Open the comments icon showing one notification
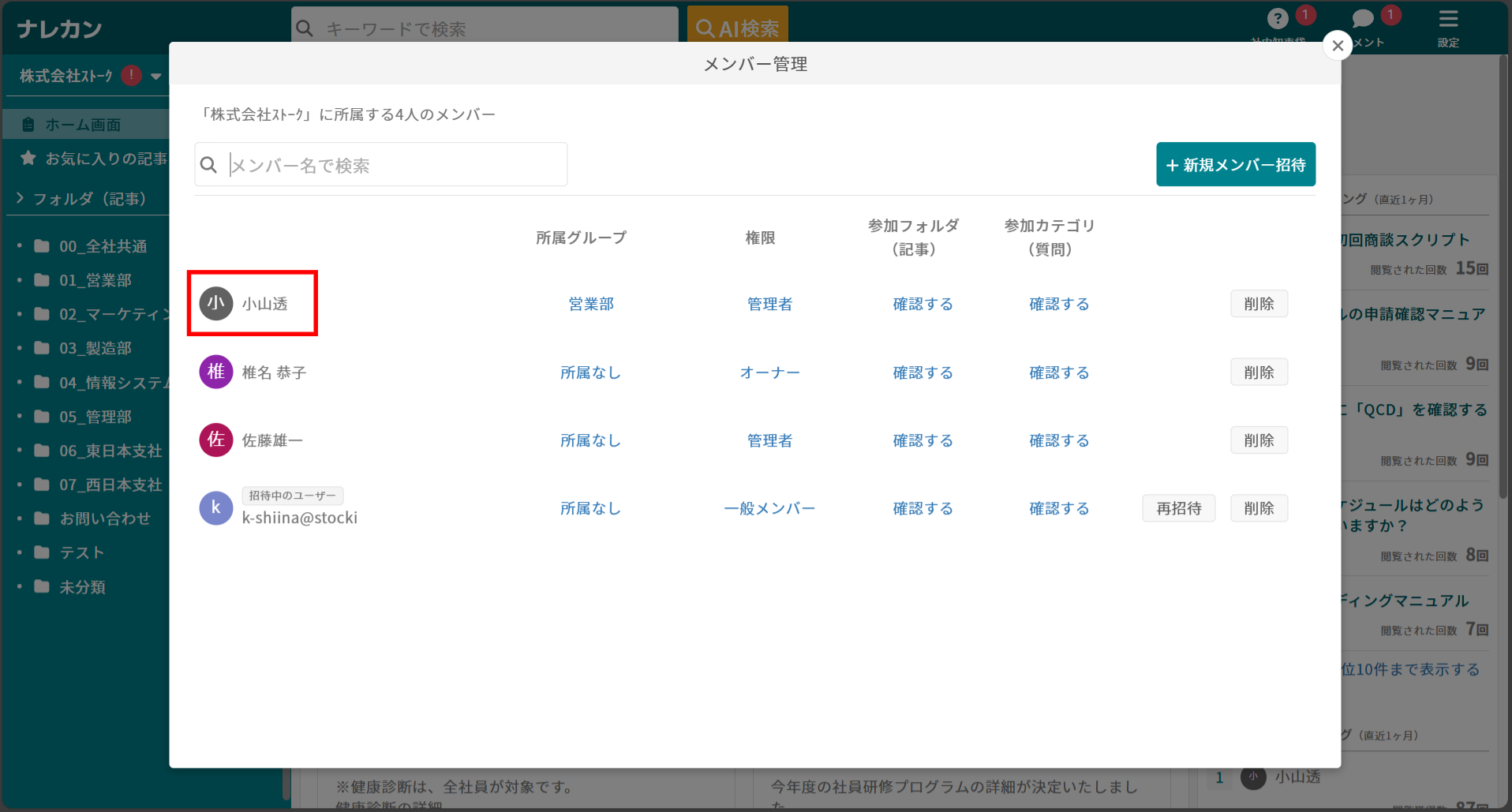This screenshot has width=1512, height=812. [x=1362, y=19]
